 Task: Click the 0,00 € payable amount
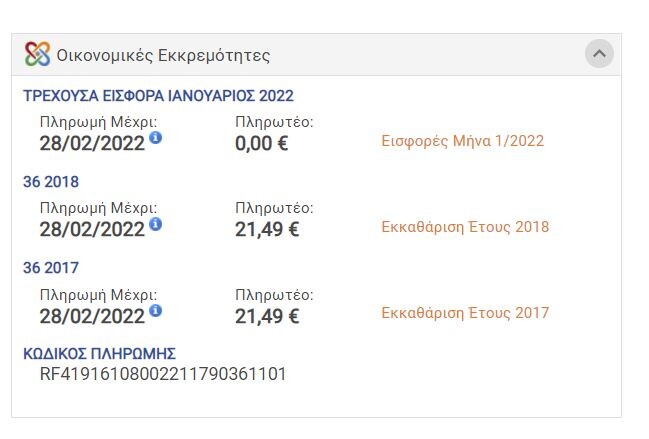tap(262, 144)
